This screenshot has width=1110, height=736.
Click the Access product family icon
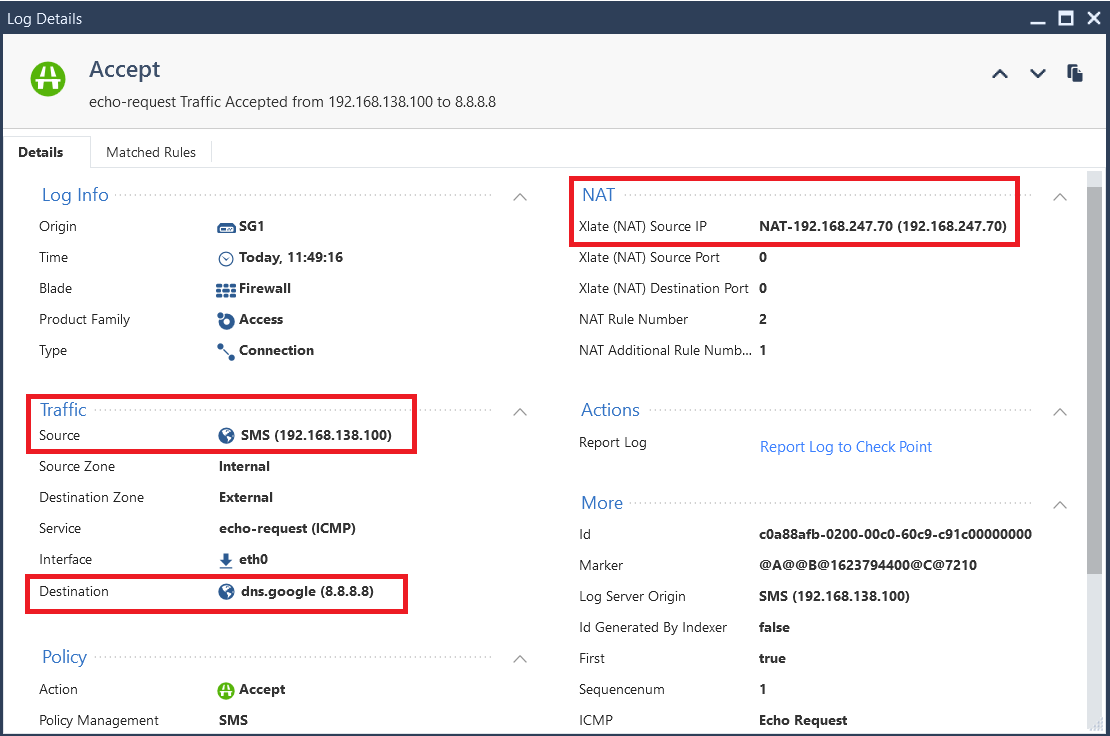[x=226, y=321]
